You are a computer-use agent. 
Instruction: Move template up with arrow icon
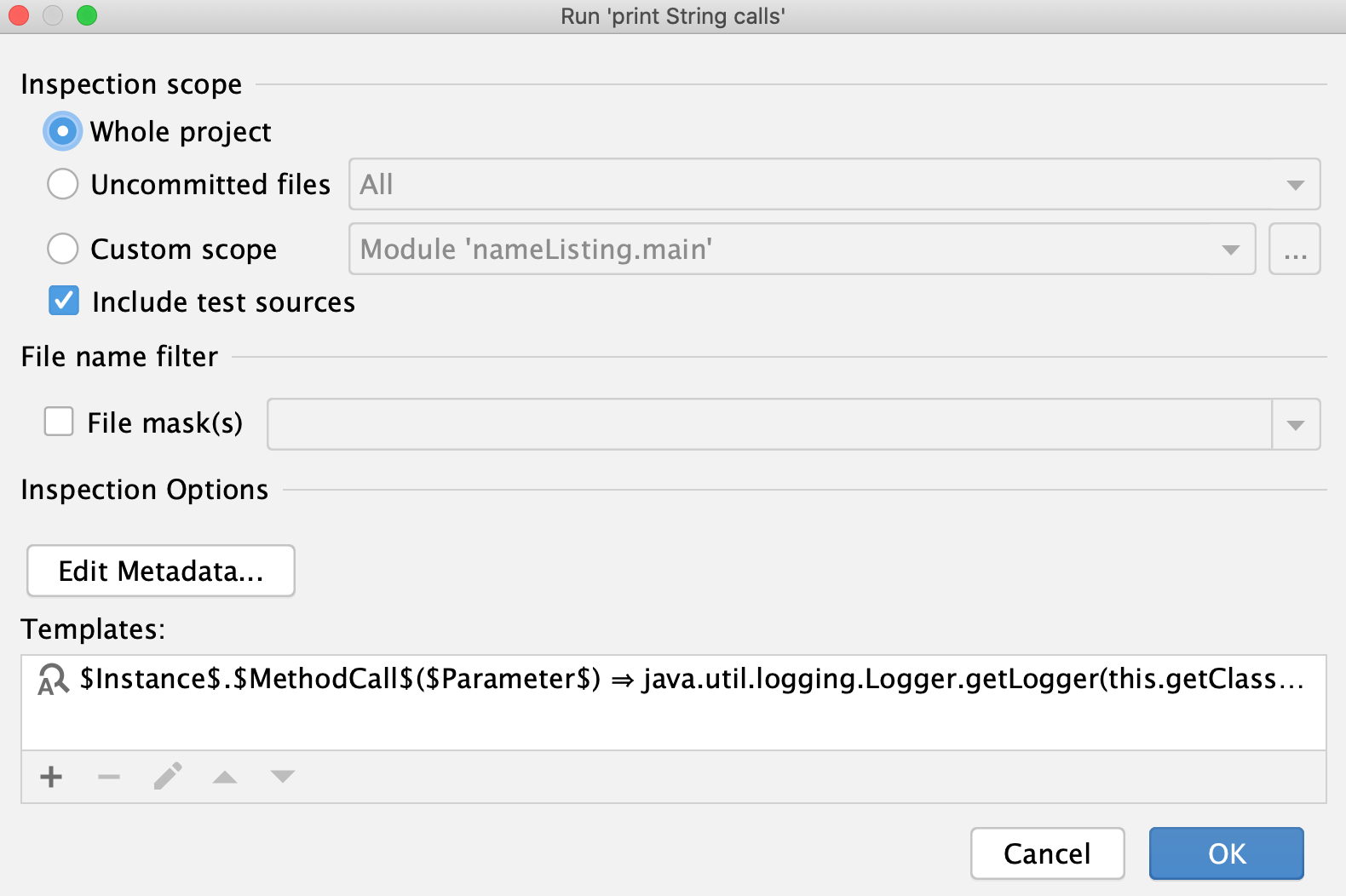pos(225,777)
